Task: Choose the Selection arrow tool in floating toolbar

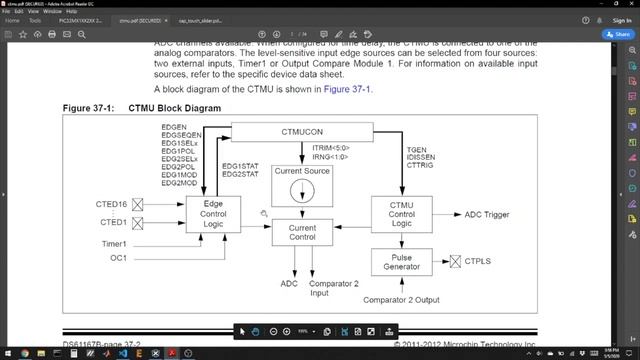Action: (242, 332)
